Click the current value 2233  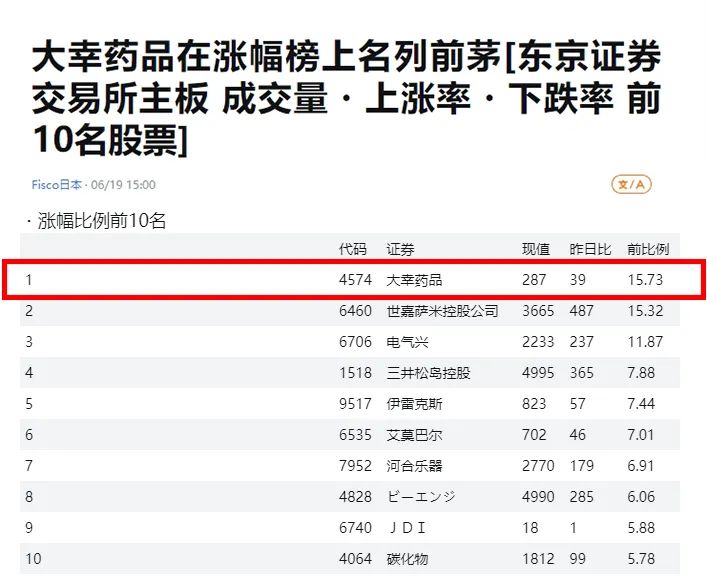[x=538, y=342]
